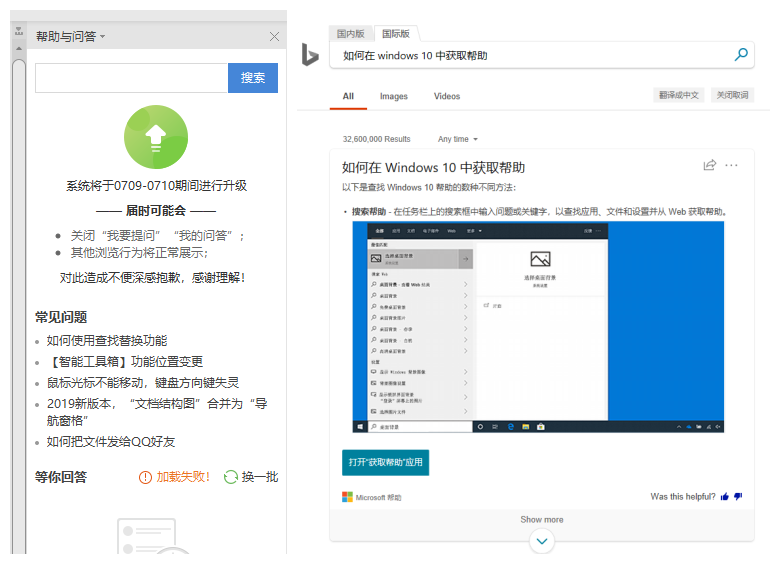Image resolution: width=780 pixels, height=564 pixels.
Task: Click the 加载失败 warning icon
Action: coord(145,477)
